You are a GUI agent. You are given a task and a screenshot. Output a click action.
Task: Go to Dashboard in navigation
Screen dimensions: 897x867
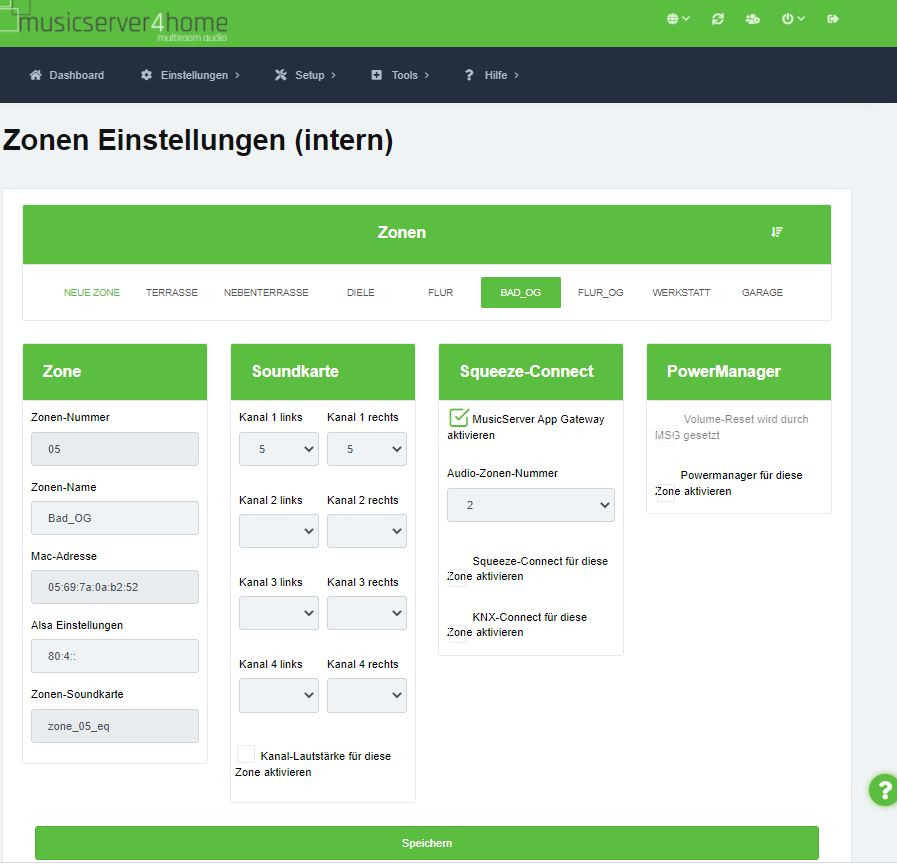(x=67, y=75)
